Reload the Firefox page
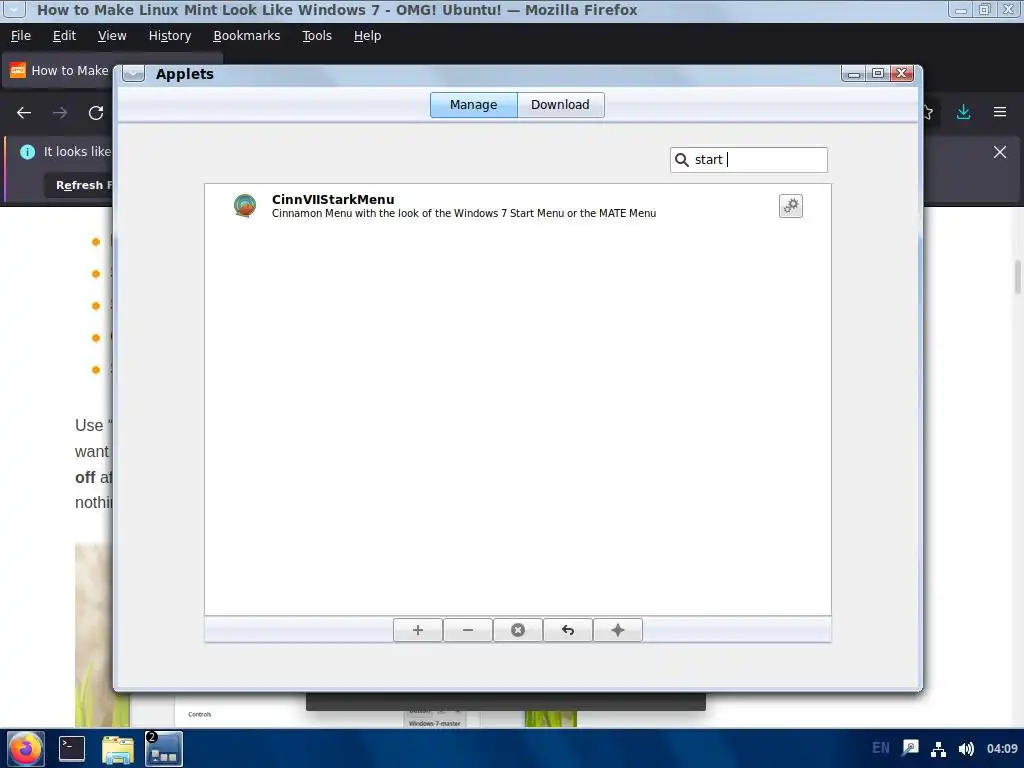Image resolution: width=1024 pixels, height=768 pixels. click(96, 113)
